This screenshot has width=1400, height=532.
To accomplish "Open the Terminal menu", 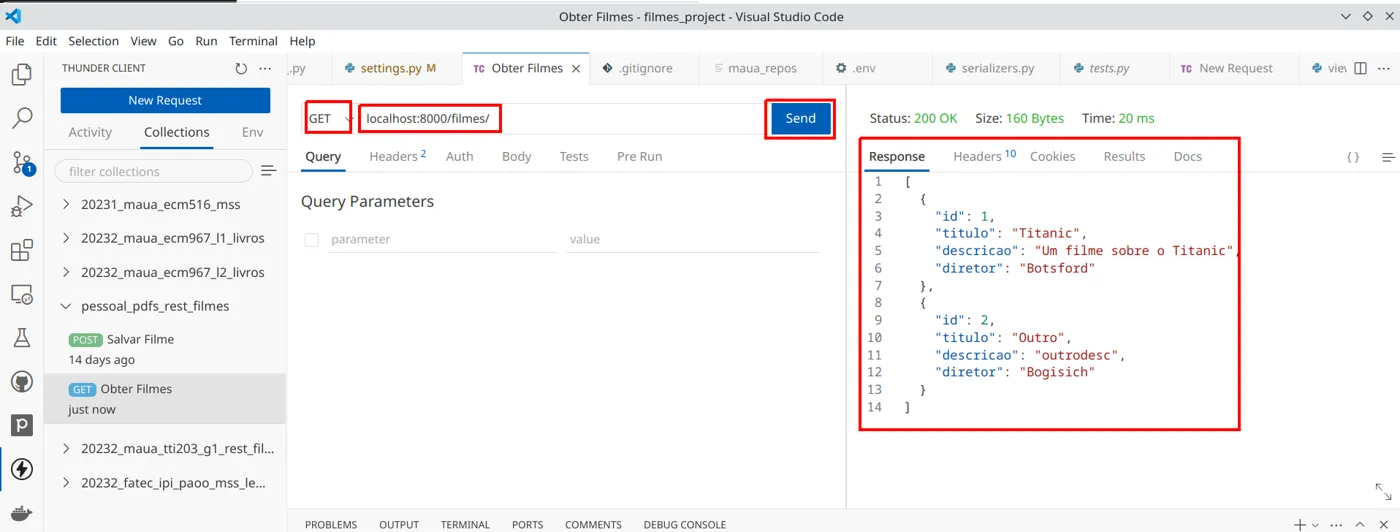I will click(253, 41).
